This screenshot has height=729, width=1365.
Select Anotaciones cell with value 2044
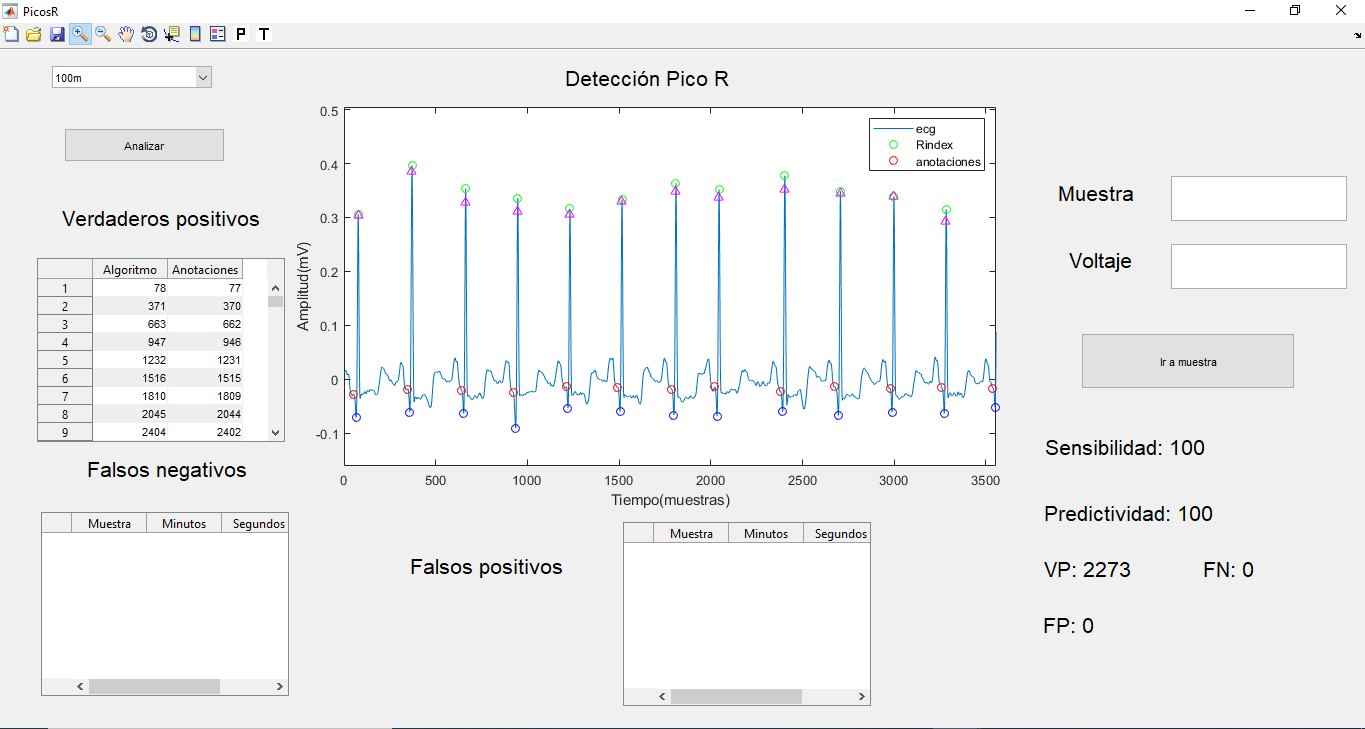(205, 413)
